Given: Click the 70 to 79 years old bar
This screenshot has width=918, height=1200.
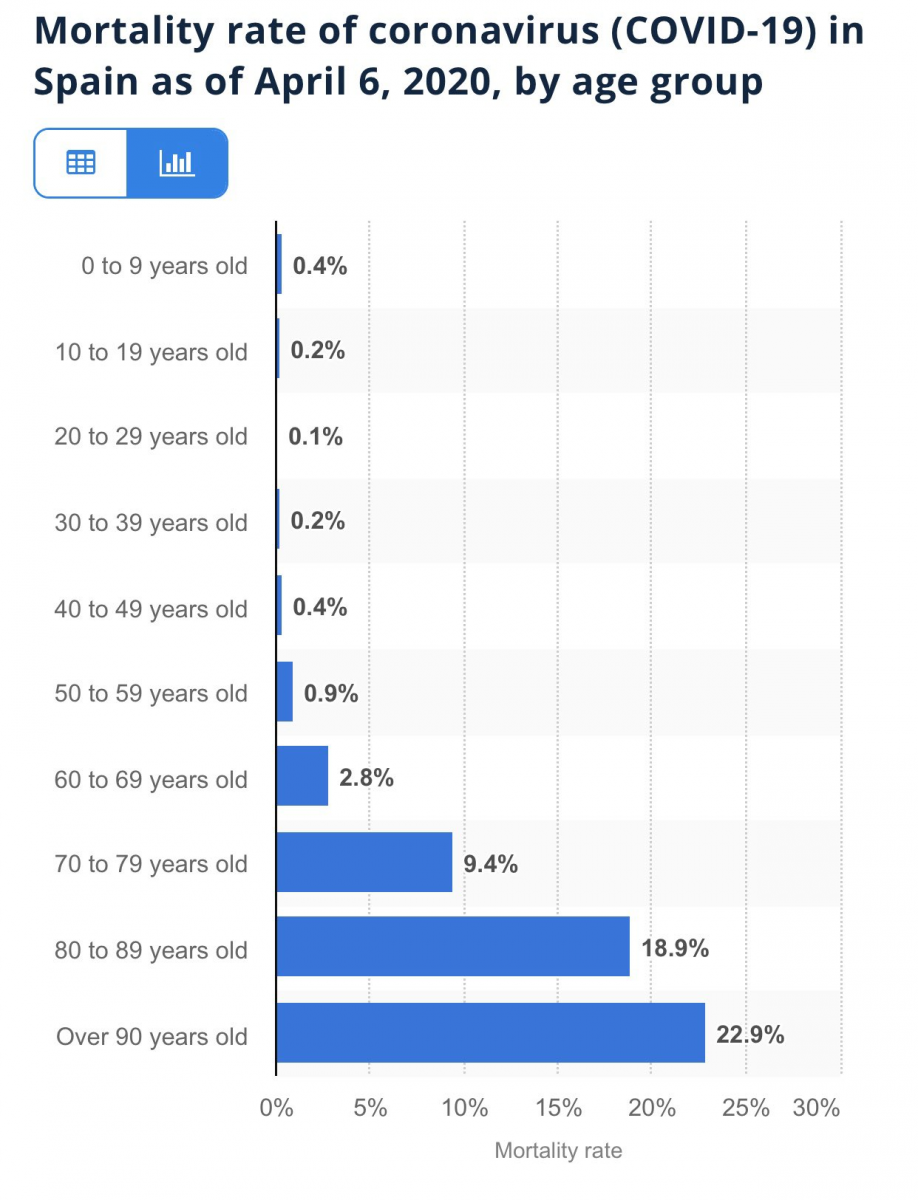Looking at the screenshot, I should pos(364,862).
